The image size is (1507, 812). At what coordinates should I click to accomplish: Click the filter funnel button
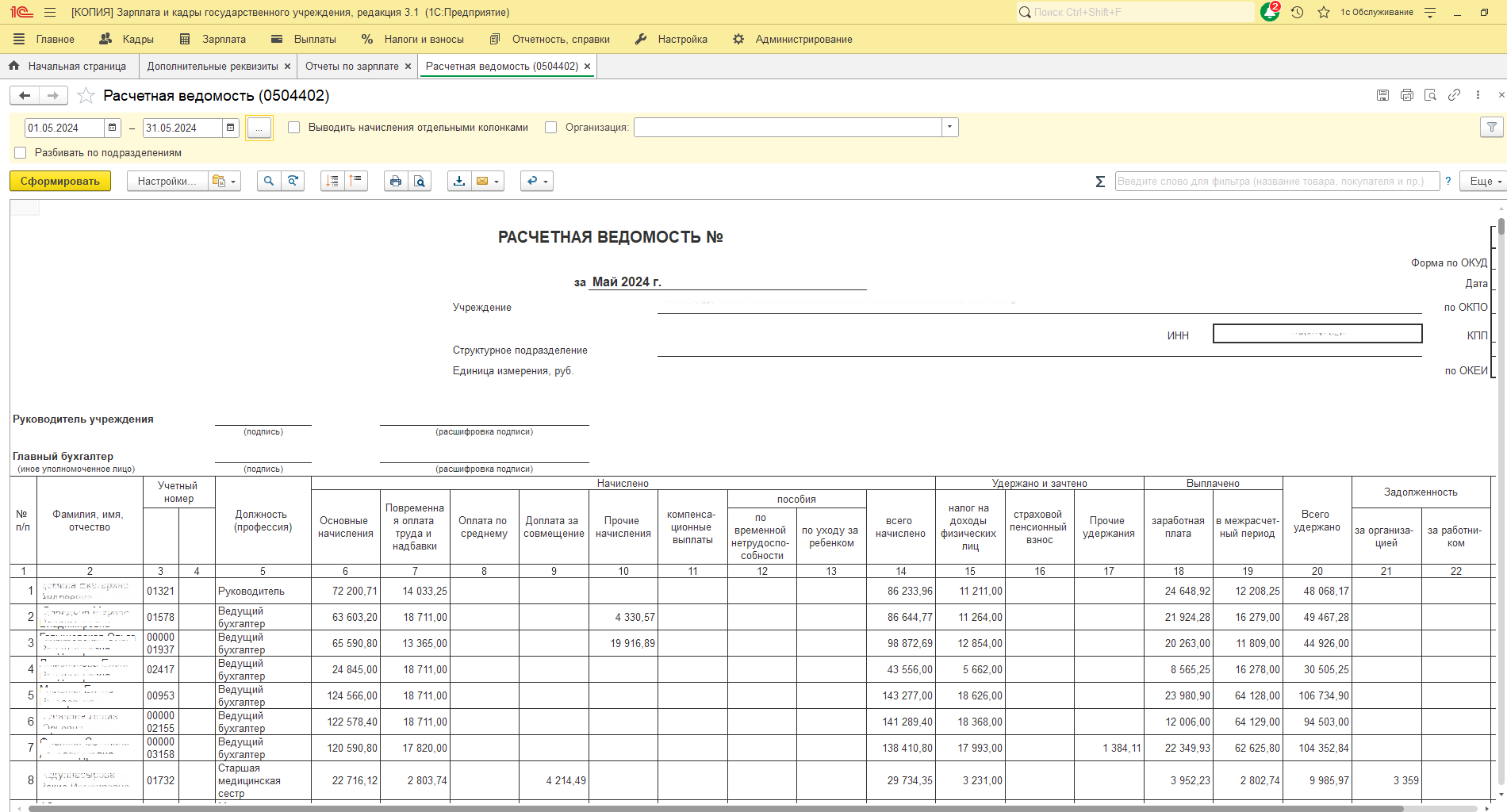click(1491, 127)
